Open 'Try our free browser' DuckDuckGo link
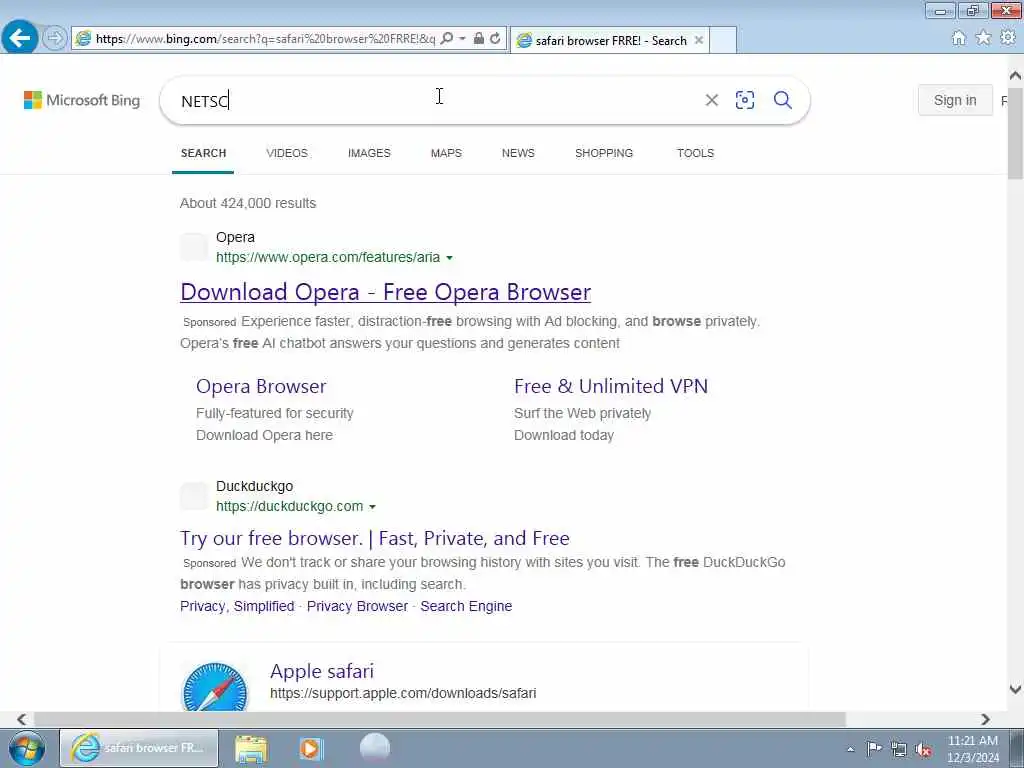This screenshot has width=1024, height=768. click(x=374, y=538)
